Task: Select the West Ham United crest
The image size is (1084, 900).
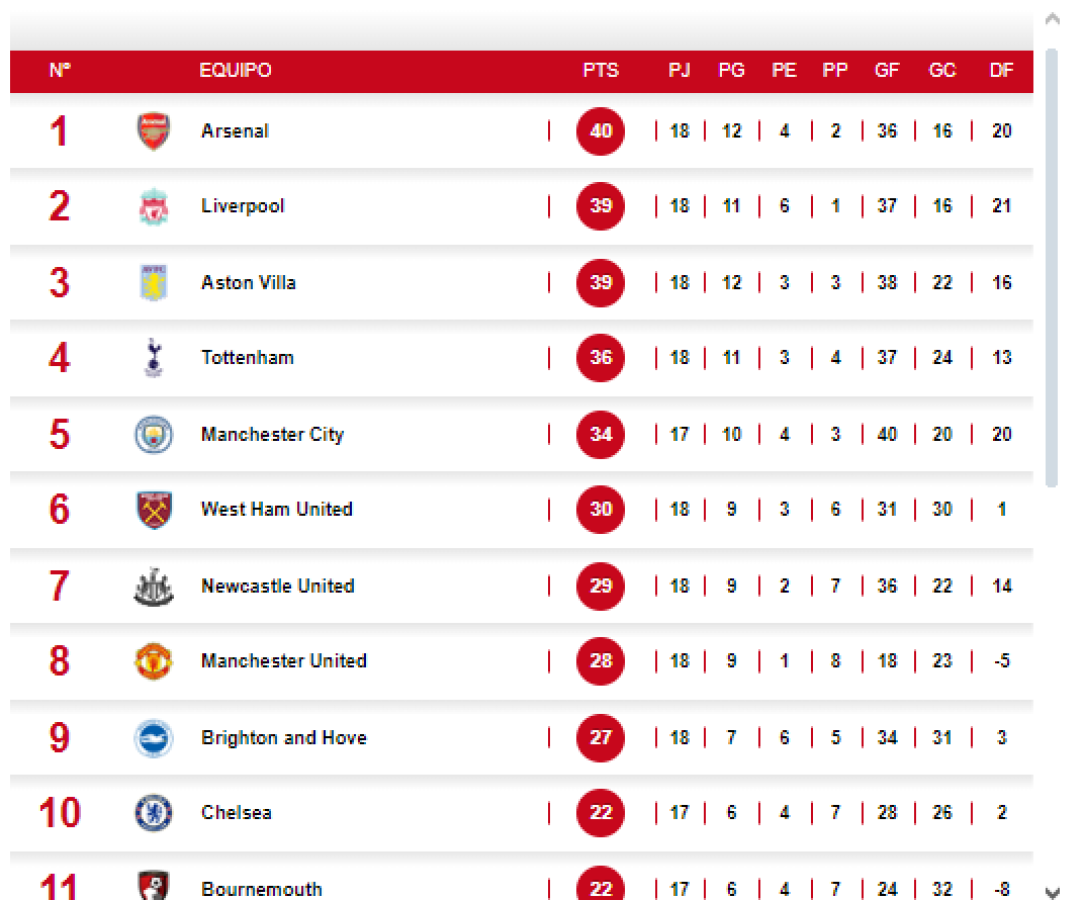Action: point(152,509)
